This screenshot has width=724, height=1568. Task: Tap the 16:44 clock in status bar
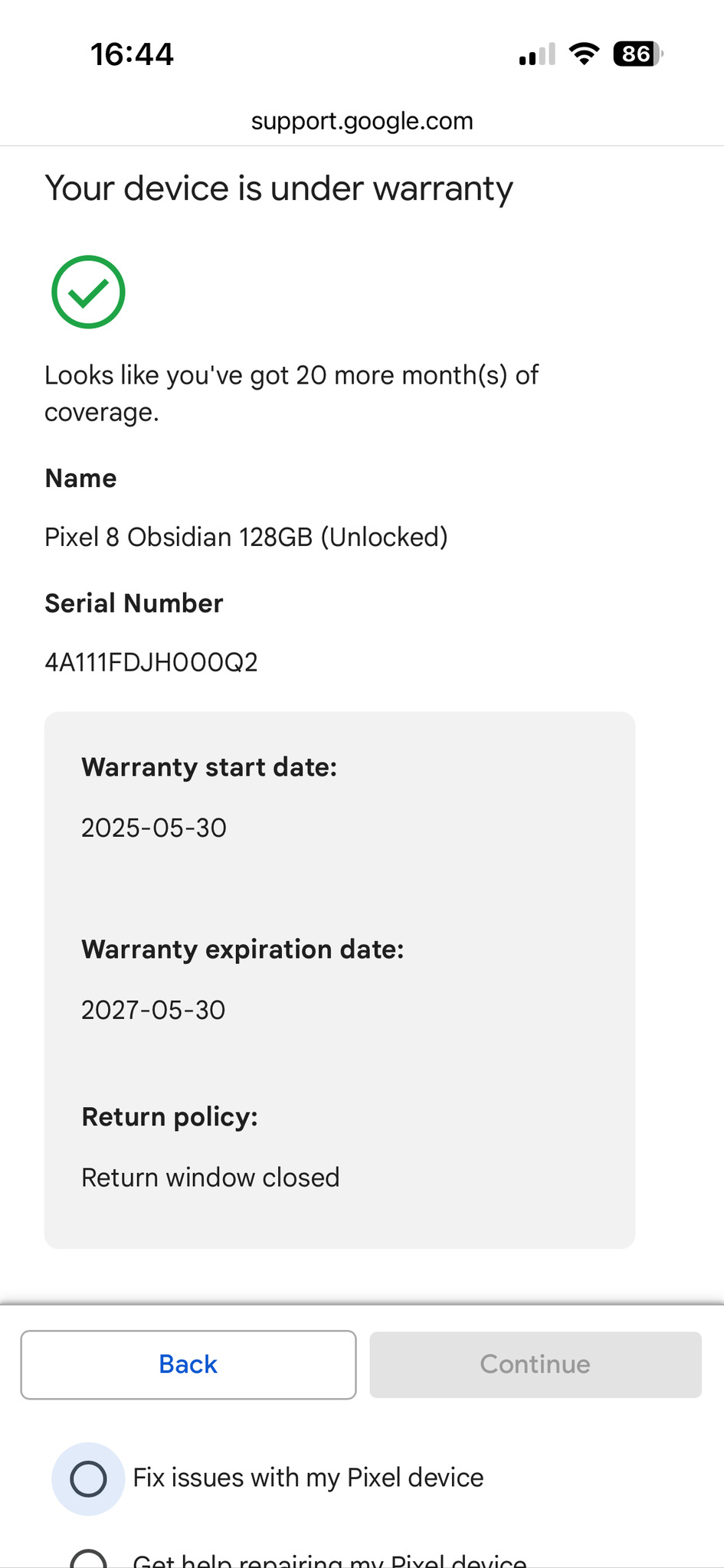132,55
